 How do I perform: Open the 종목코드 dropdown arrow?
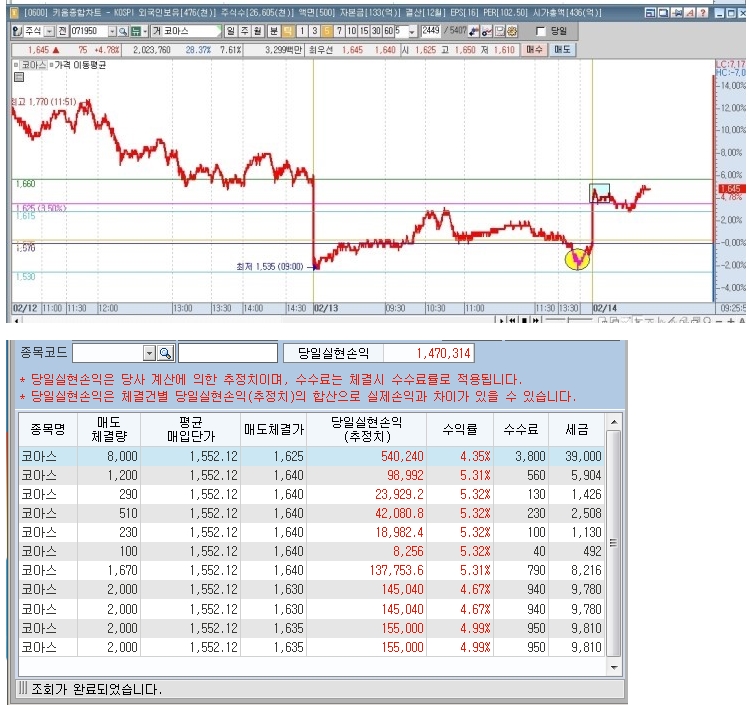click(x=149, y=353)
